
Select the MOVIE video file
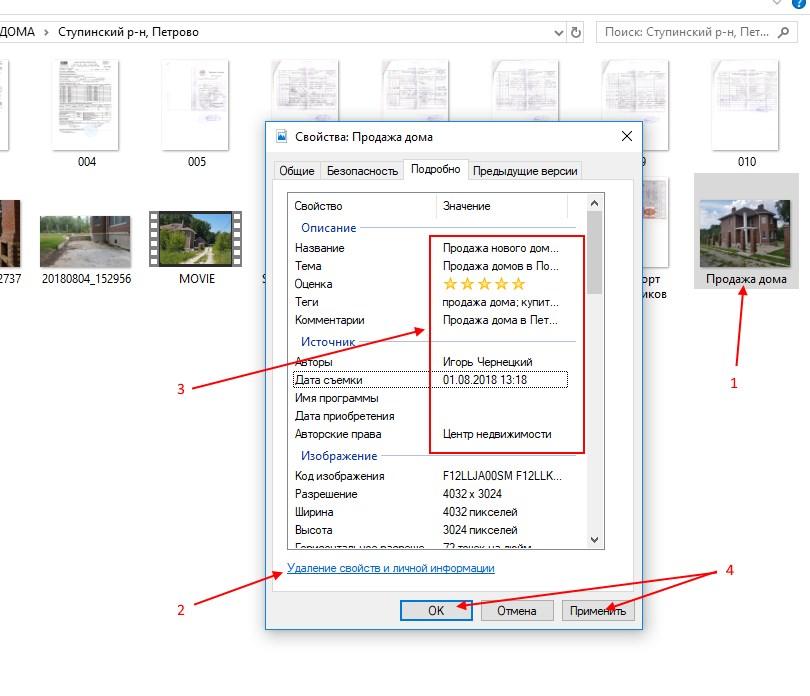click(x=196, y=240)
